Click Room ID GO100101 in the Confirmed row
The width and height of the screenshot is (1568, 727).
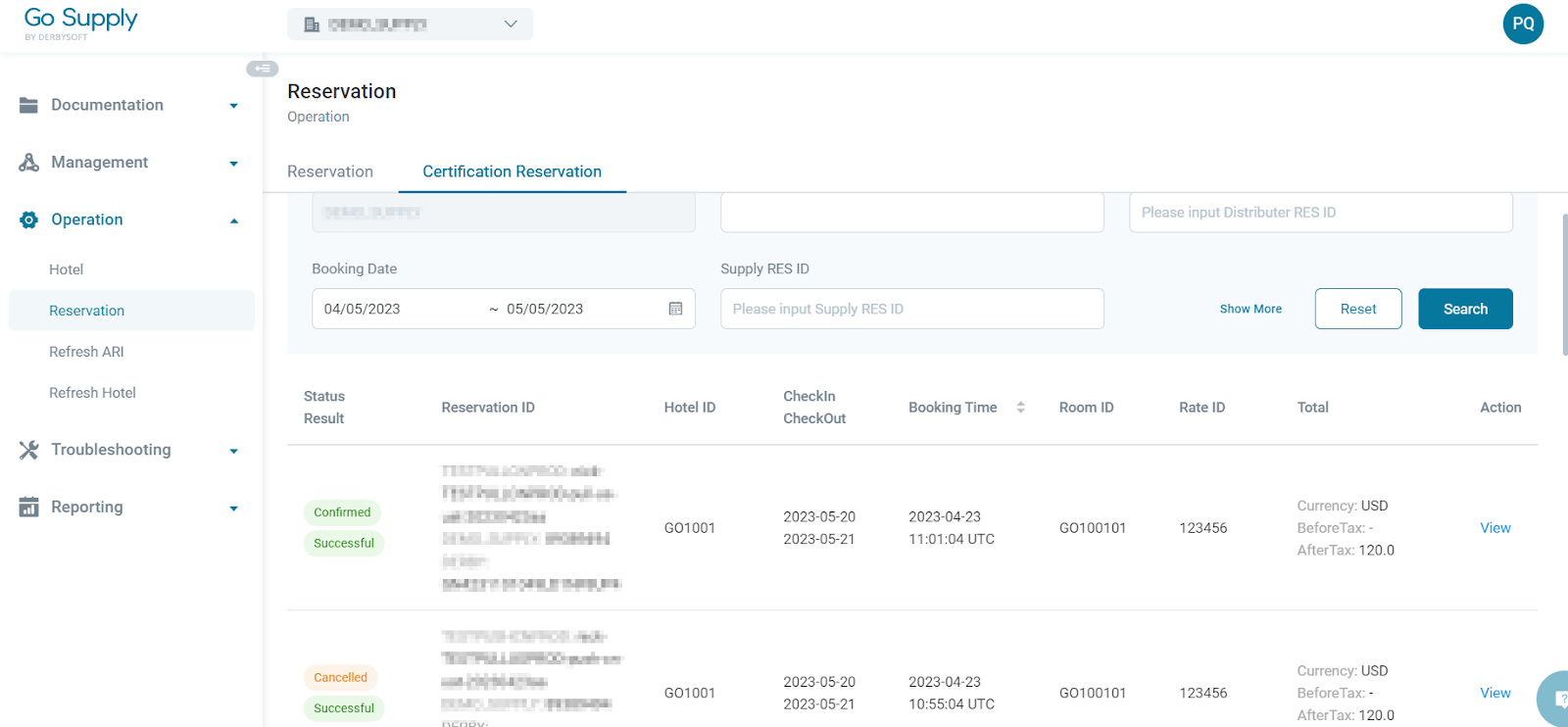click(1093, 528)
